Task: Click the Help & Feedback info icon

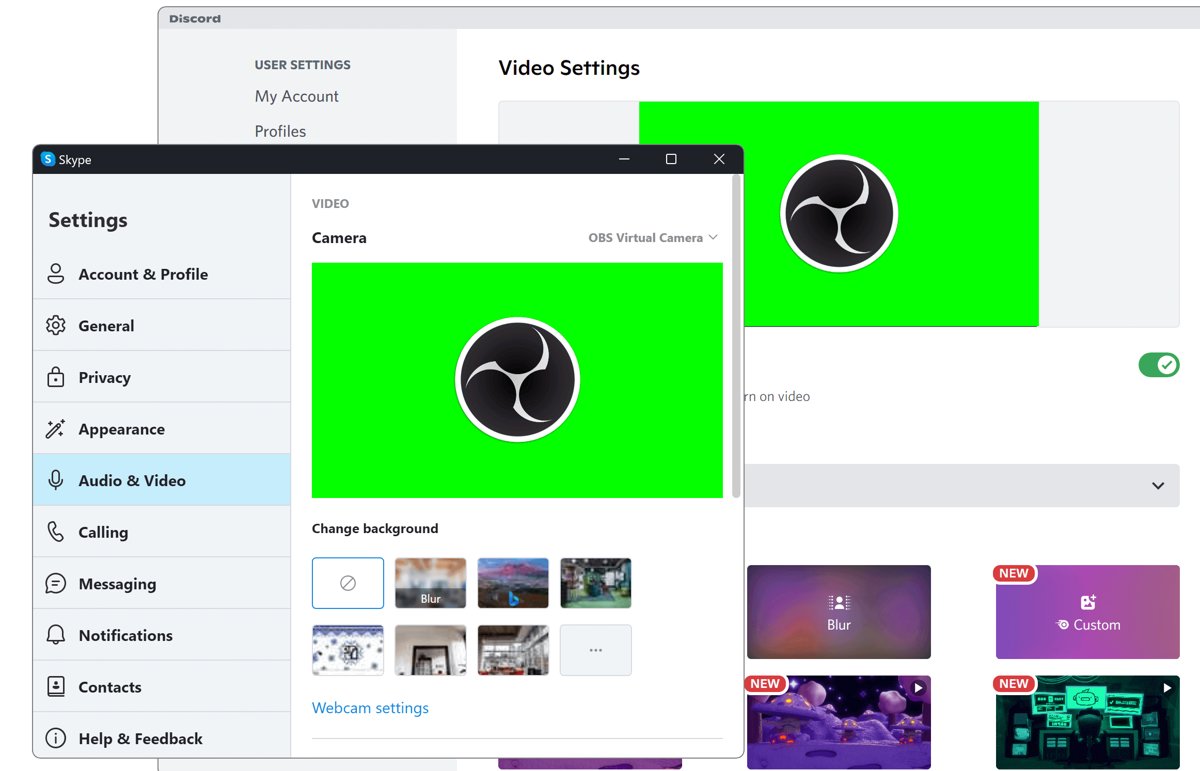Action: (56, 739)
